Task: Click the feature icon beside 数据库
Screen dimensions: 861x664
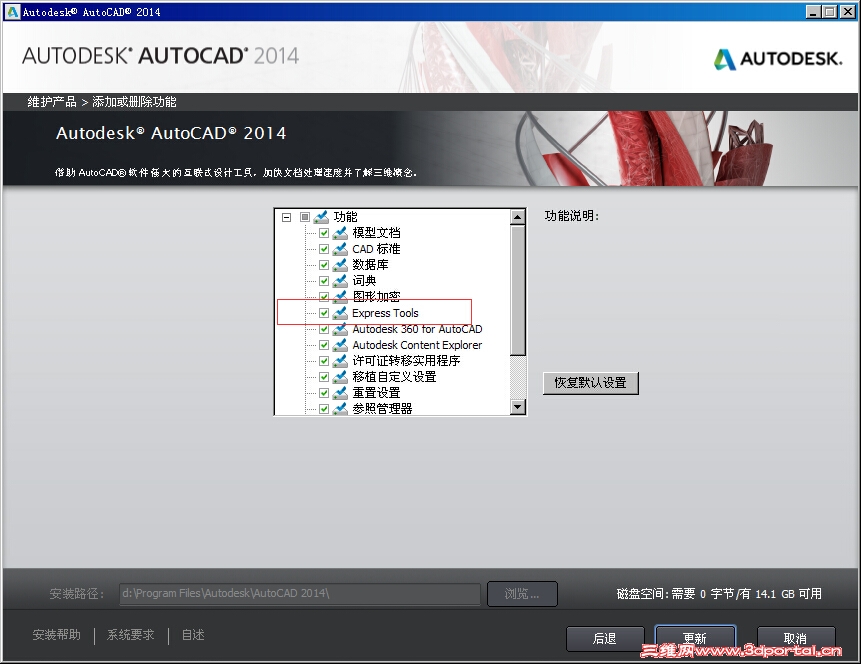Action: tap(340, 265)
